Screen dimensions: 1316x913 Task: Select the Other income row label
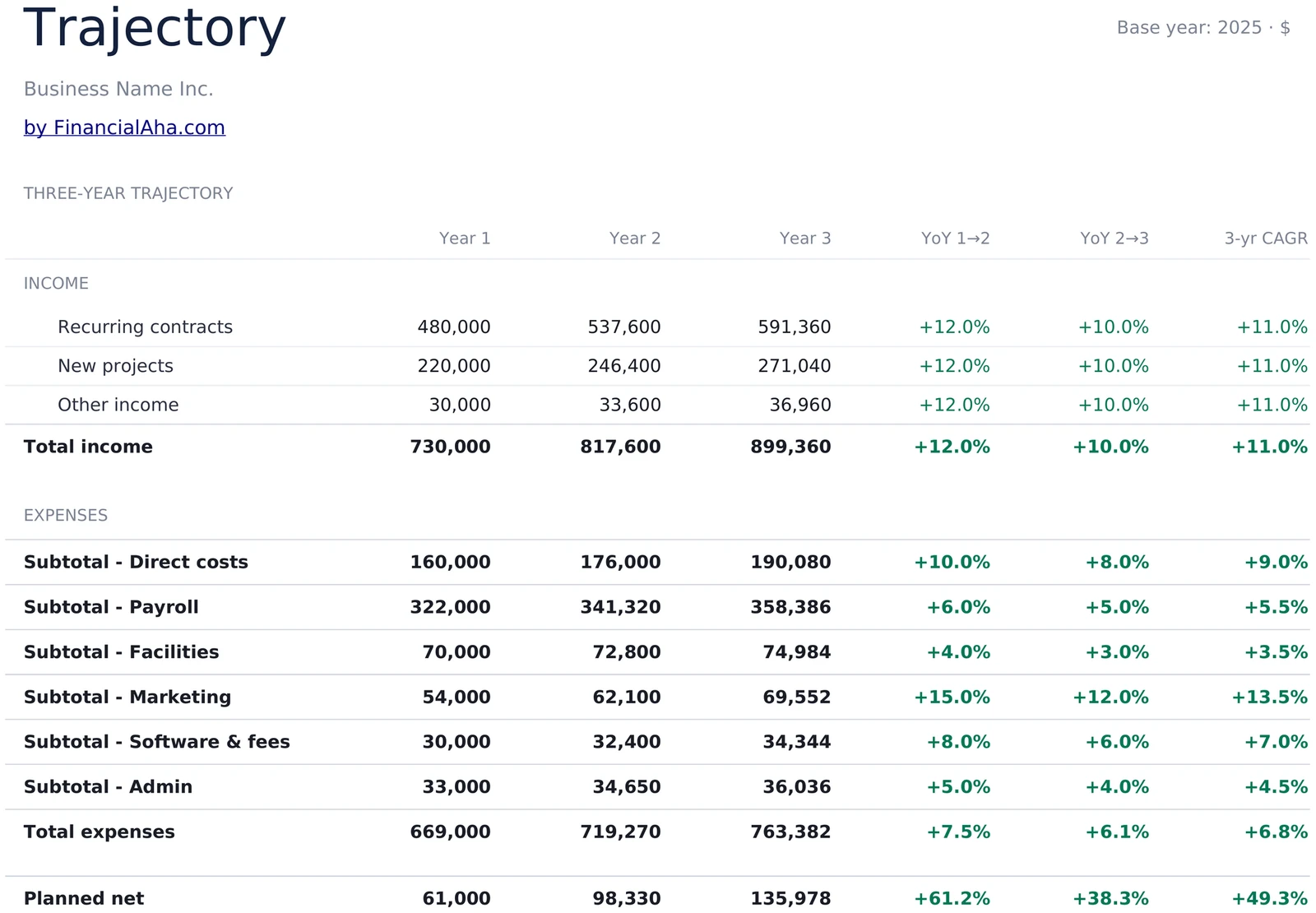tap(118, 405)
